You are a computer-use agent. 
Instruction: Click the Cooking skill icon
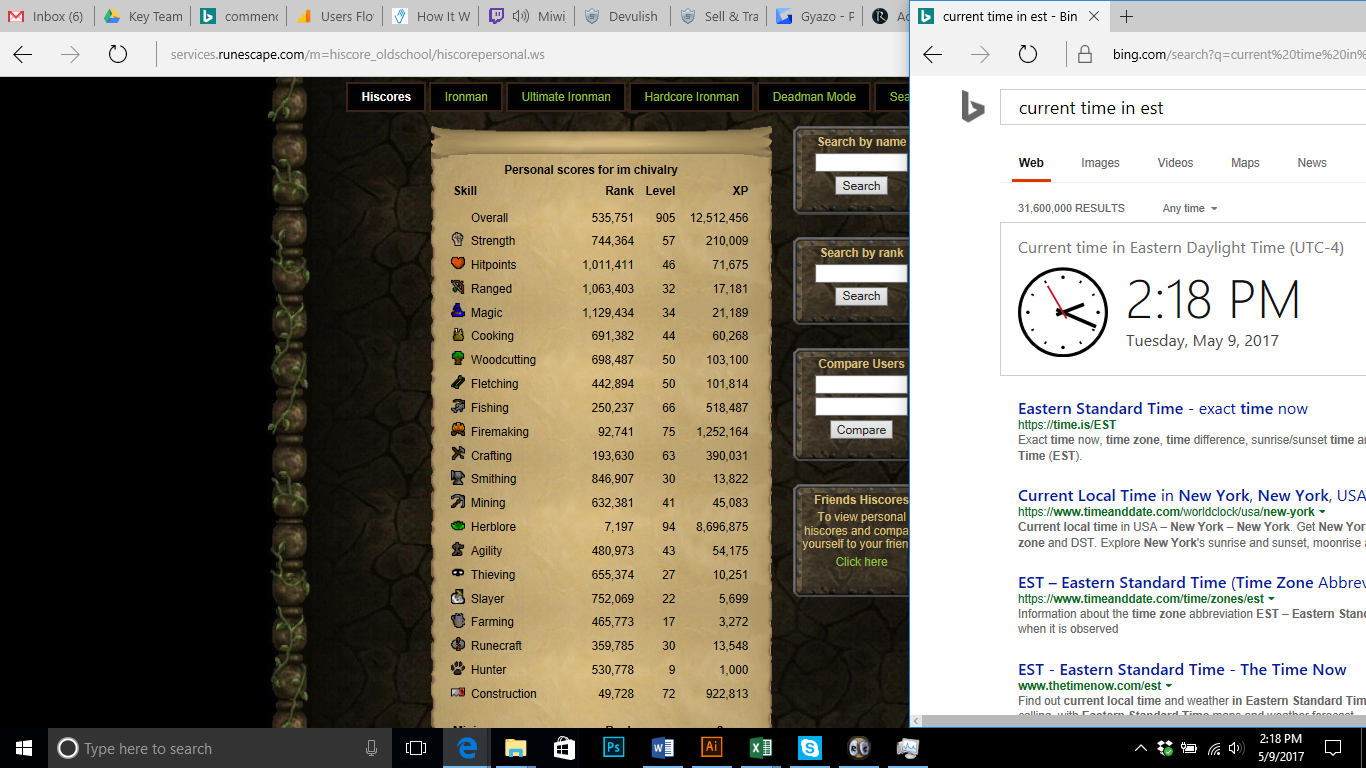458,335
